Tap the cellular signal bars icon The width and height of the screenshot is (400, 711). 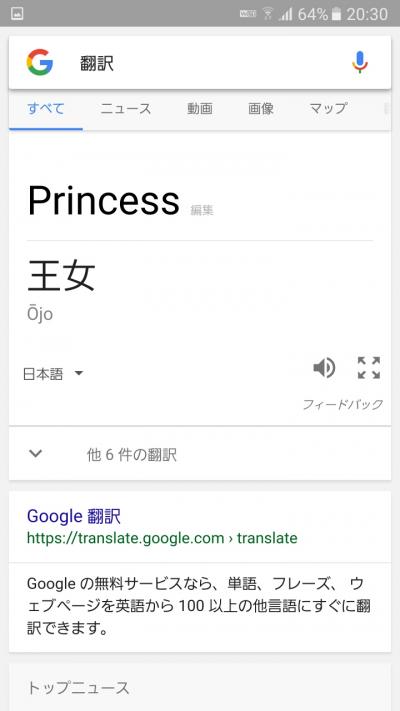pyautogui.click(x=286, y=15)
